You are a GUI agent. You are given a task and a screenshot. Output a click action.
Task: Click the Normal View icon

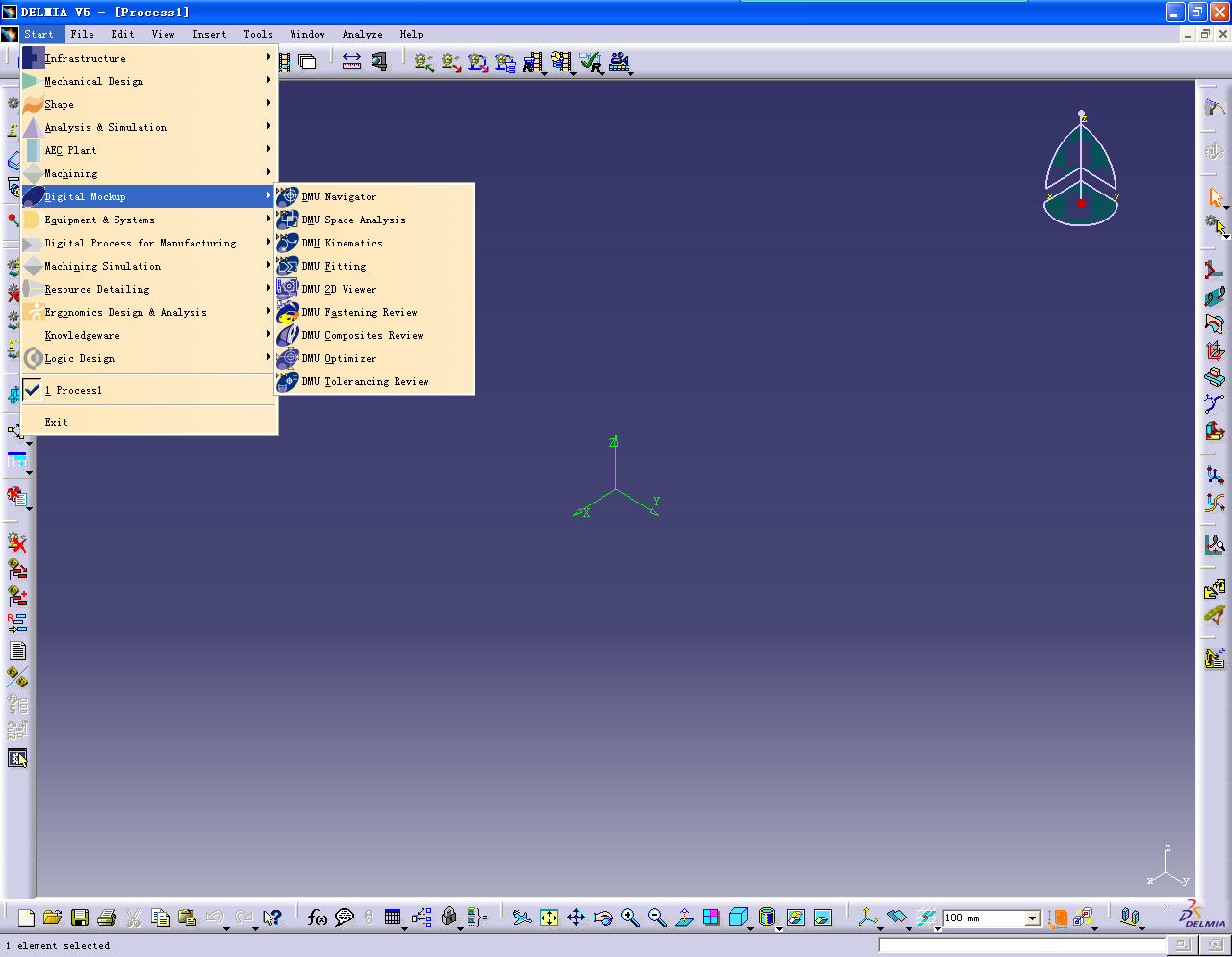coord(683,918)
